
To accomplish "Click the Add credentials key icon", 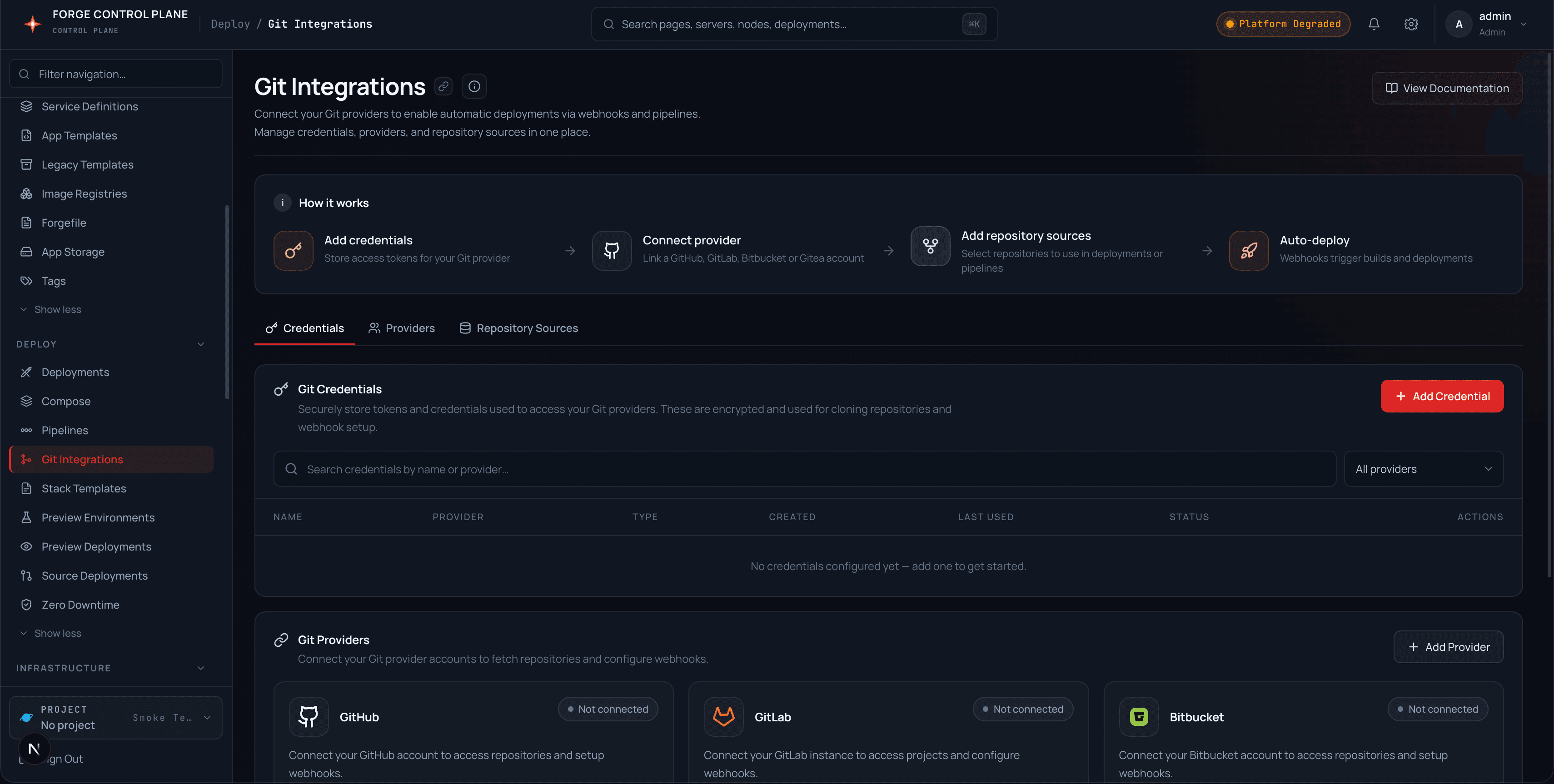I will (x=293, y=250).
